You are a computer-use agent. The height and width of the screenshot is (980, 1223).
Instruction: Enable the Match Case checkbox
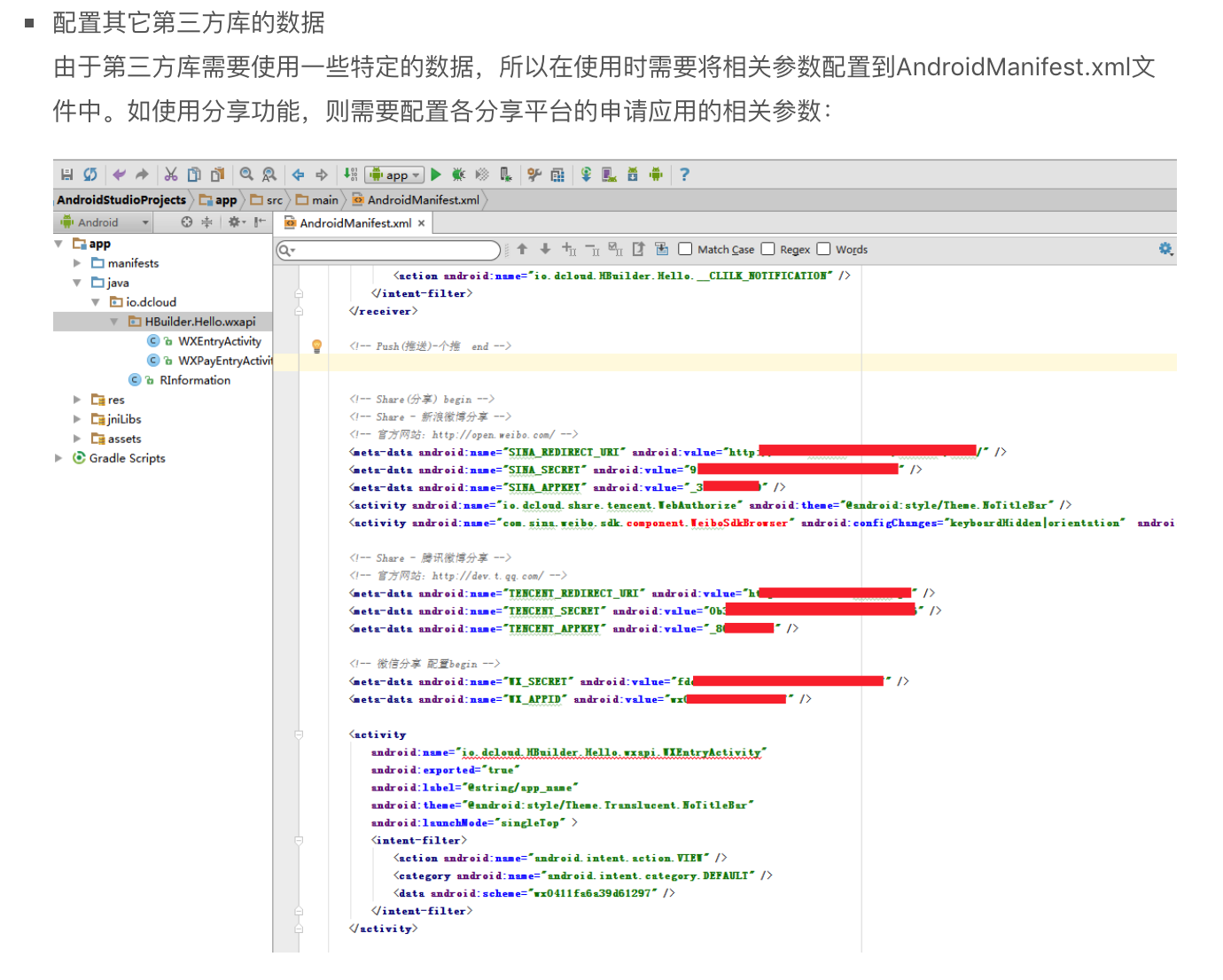click(685, 249)
